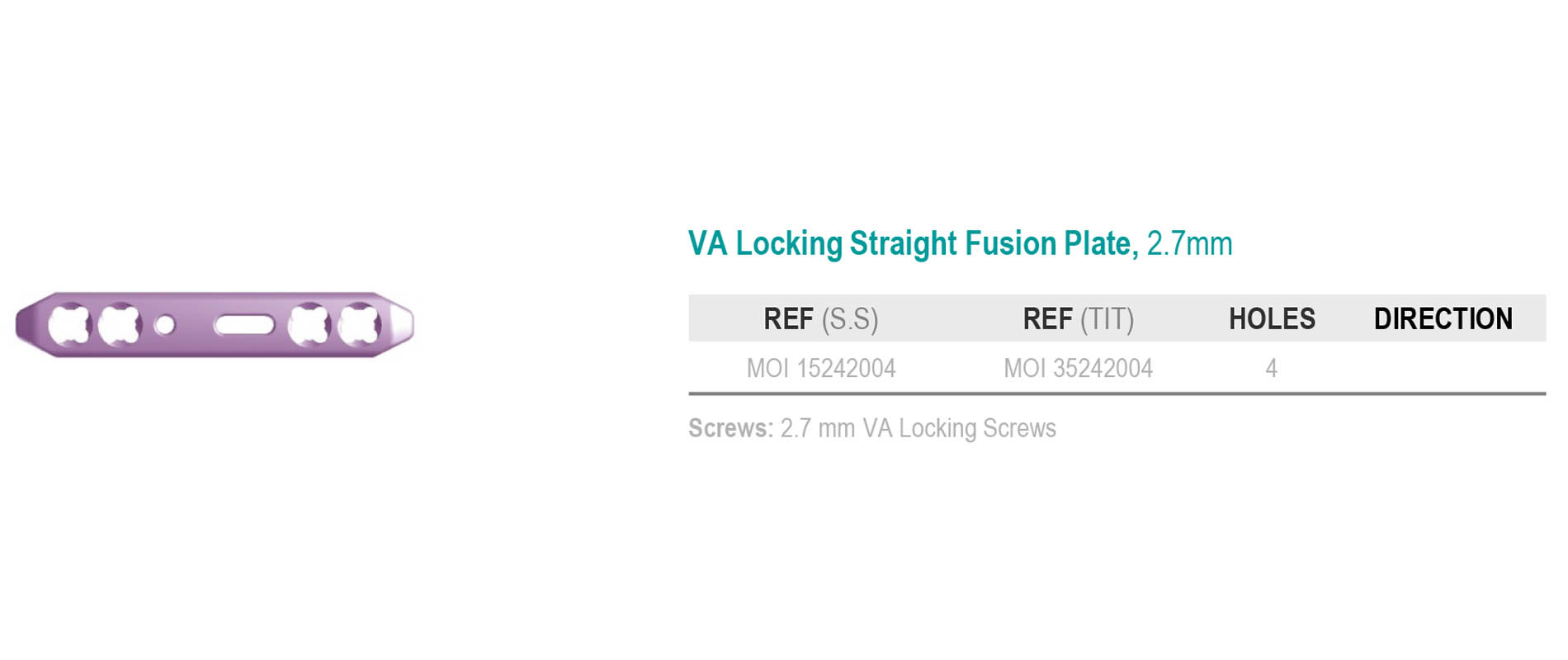Click the tapered right tip of plate
This screenshot has height=660, width=1568.
tap(400, 324)
